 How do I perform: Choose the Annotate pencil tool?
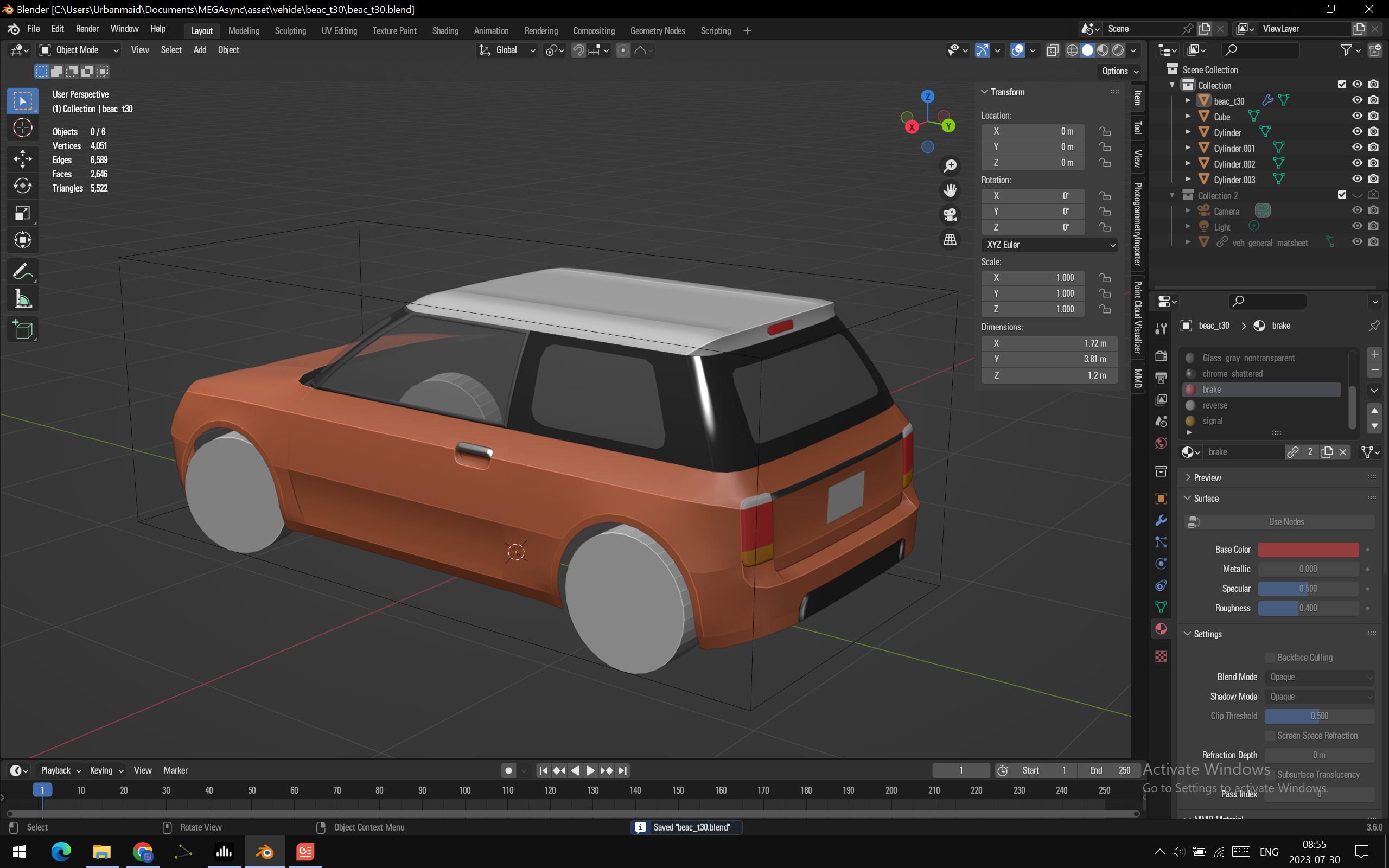22,272
